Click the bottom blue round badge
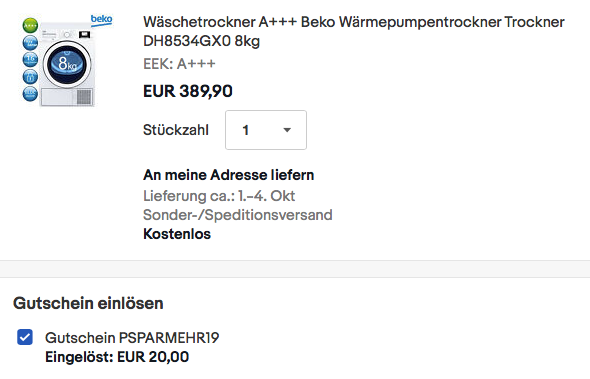Screen dimensions: 590x379 (x=30, y=94)
